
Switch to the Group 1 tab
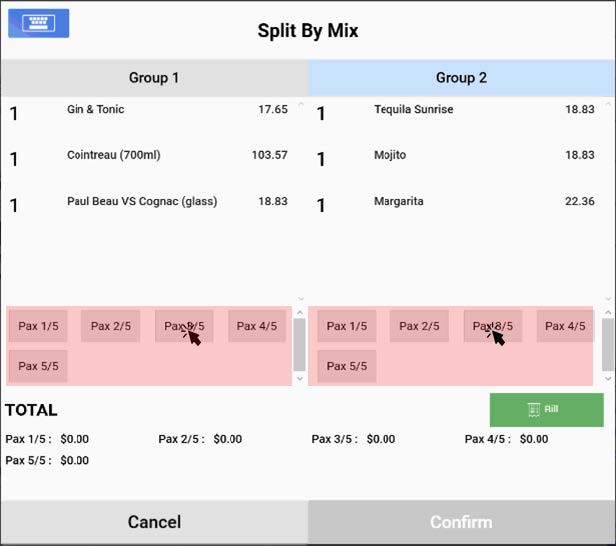click(154, 78)
